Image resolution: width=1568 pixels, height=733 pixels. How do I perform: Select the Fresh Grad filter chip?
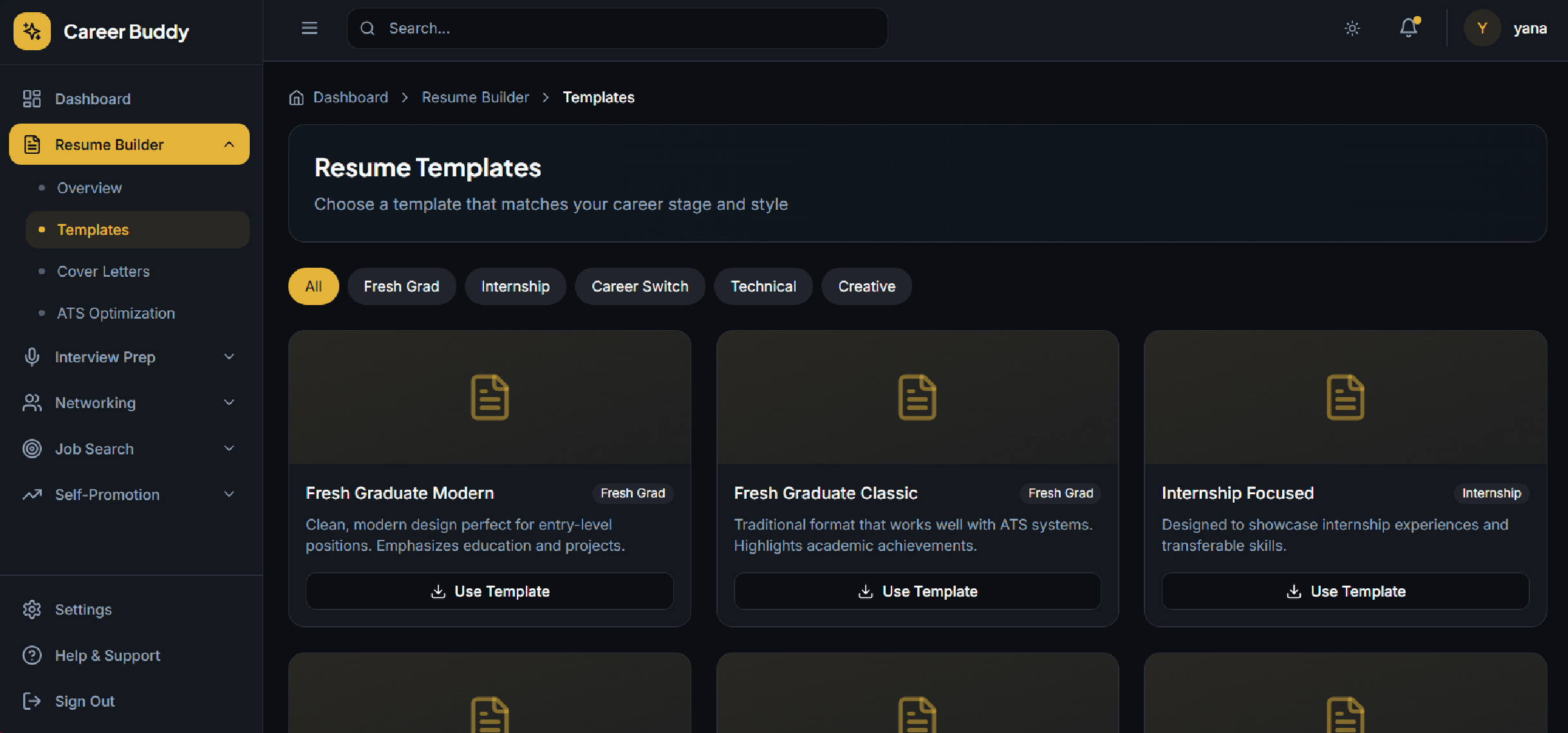[x=401, y=286]
